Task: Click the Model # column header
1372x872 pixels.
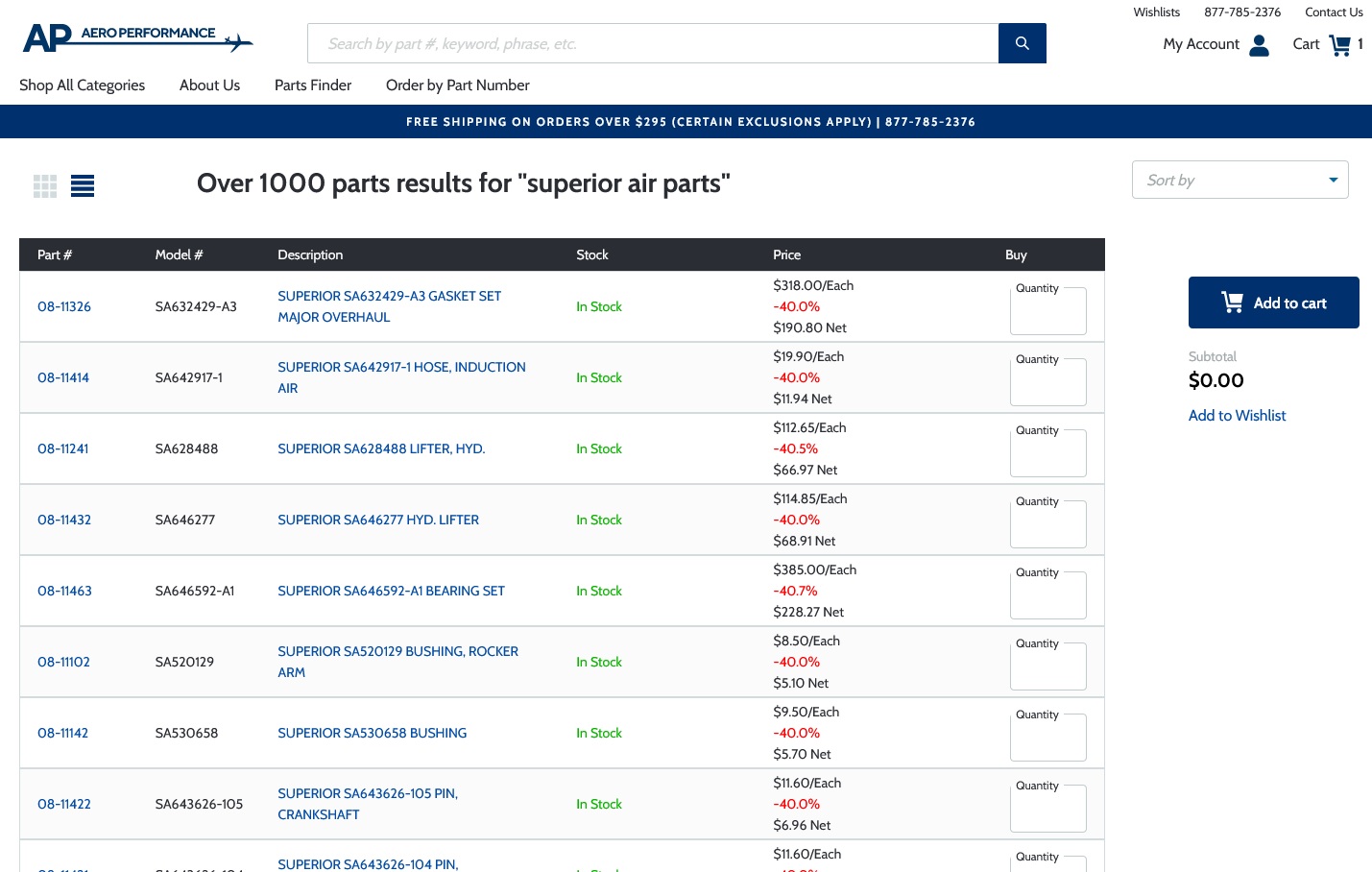Action: pos(179,255)
